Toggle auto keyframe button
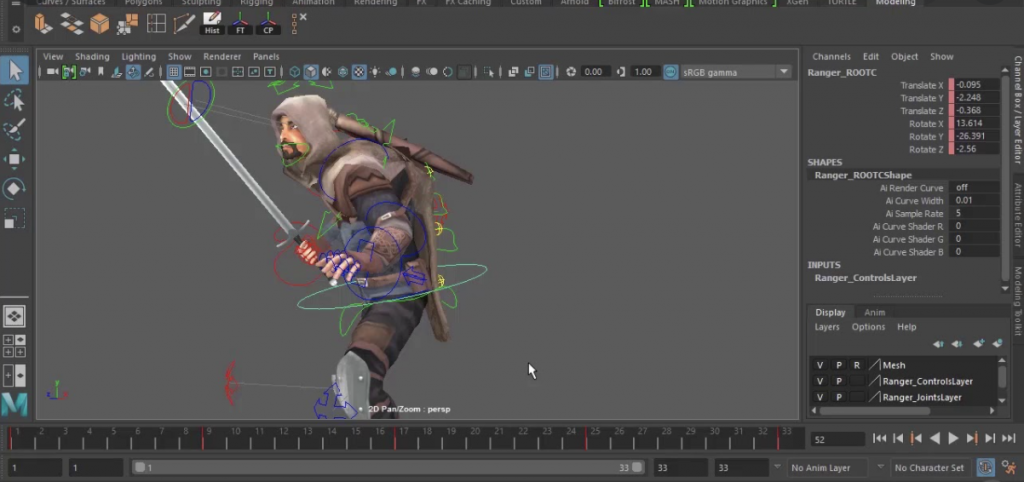 click(x=985, y=467)
